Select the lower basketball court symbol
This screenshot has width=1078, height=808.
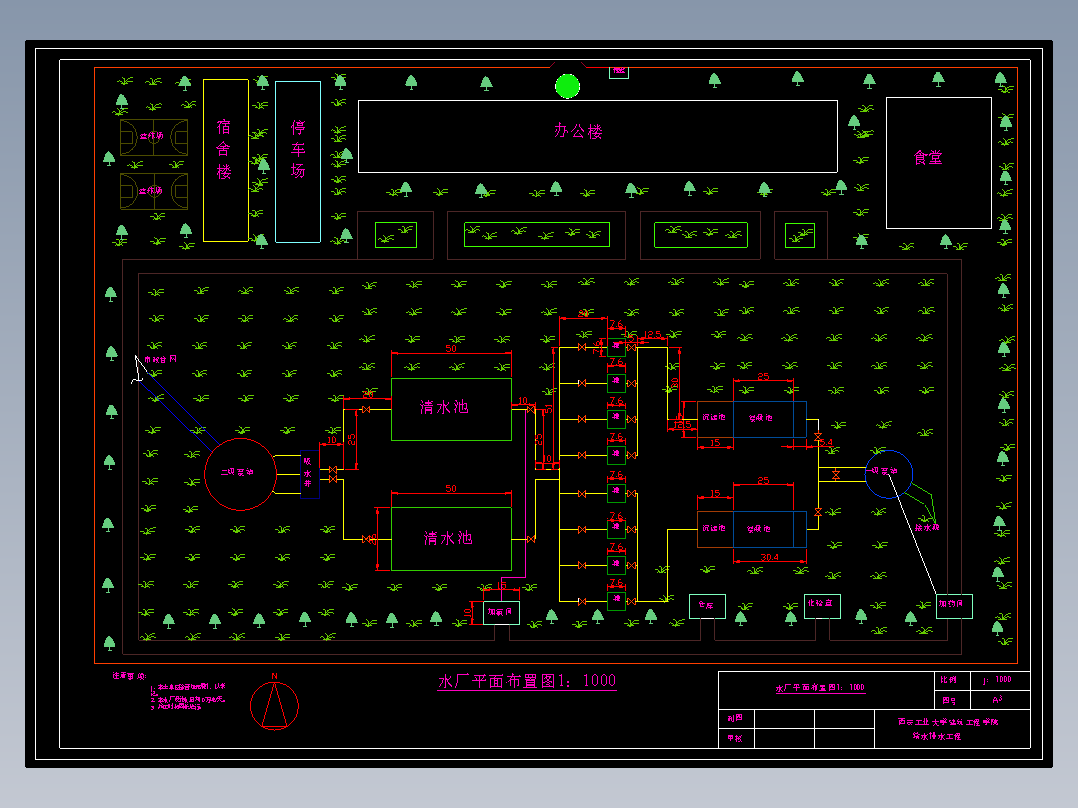click(154, 191)
